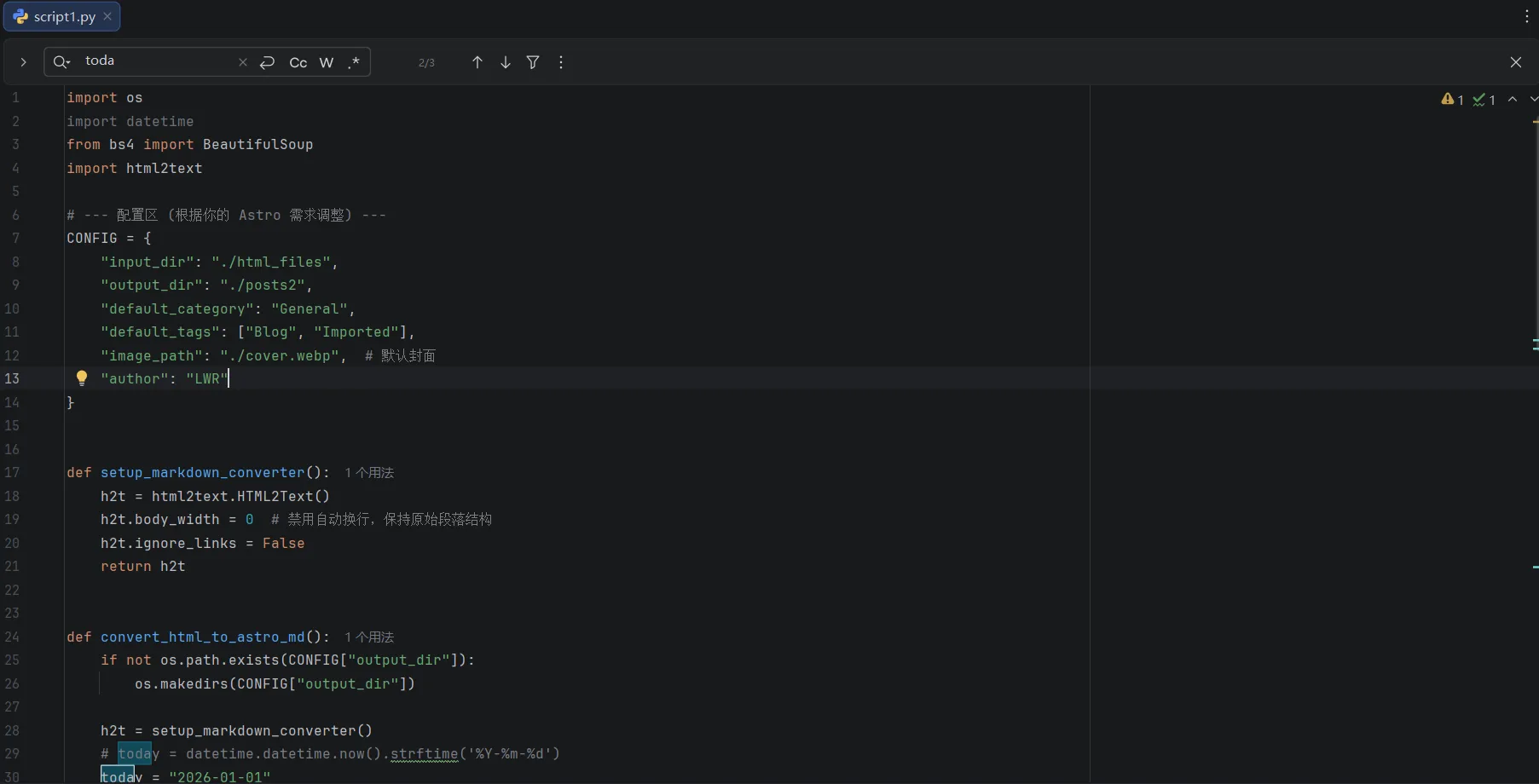Open the search filter funnel icon
Screen dimensions: 1539x784
533,62
